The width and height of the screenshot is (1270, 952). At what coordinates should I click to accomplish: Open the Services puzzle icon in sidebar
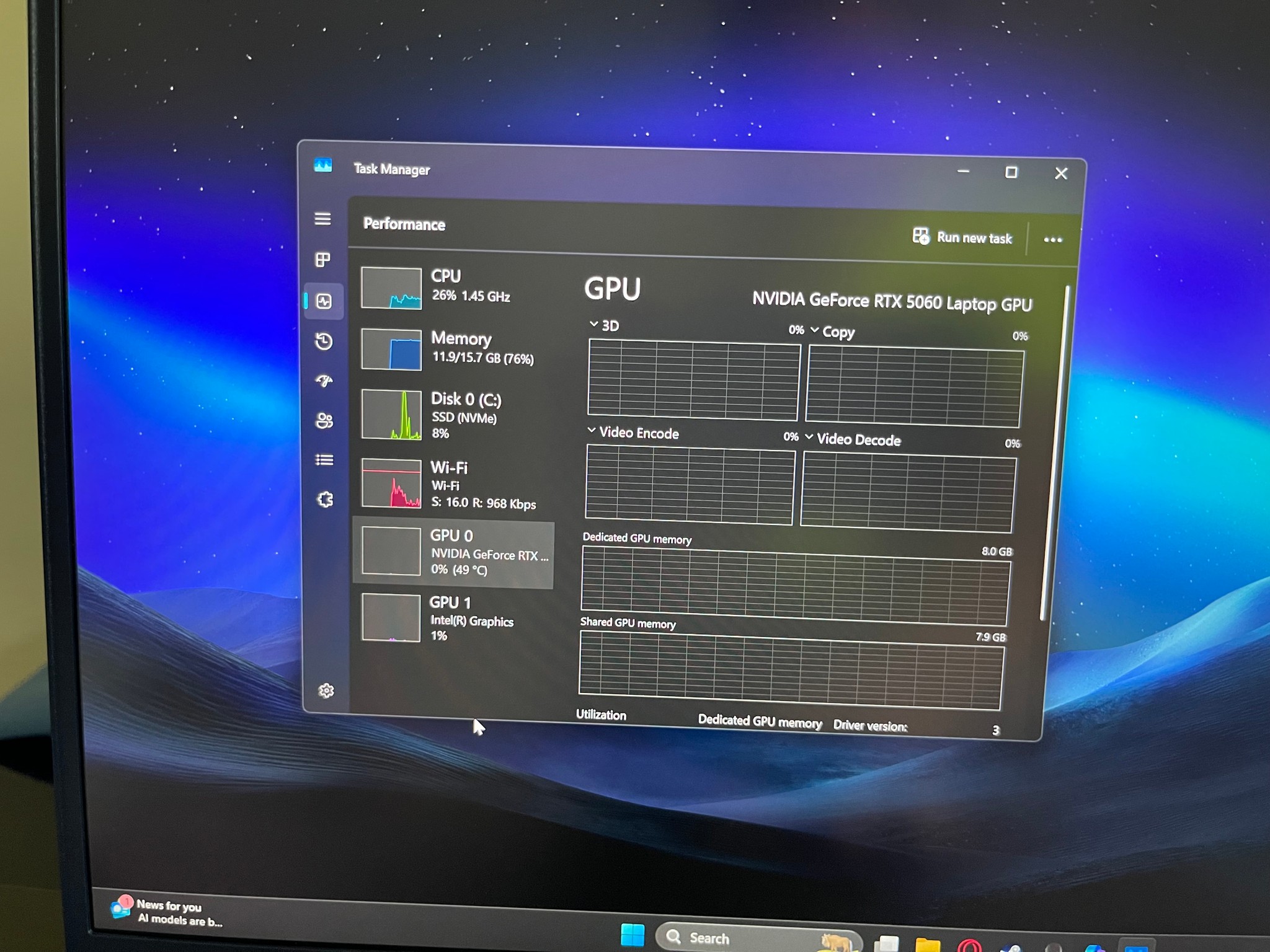click(x=325, y=500)
